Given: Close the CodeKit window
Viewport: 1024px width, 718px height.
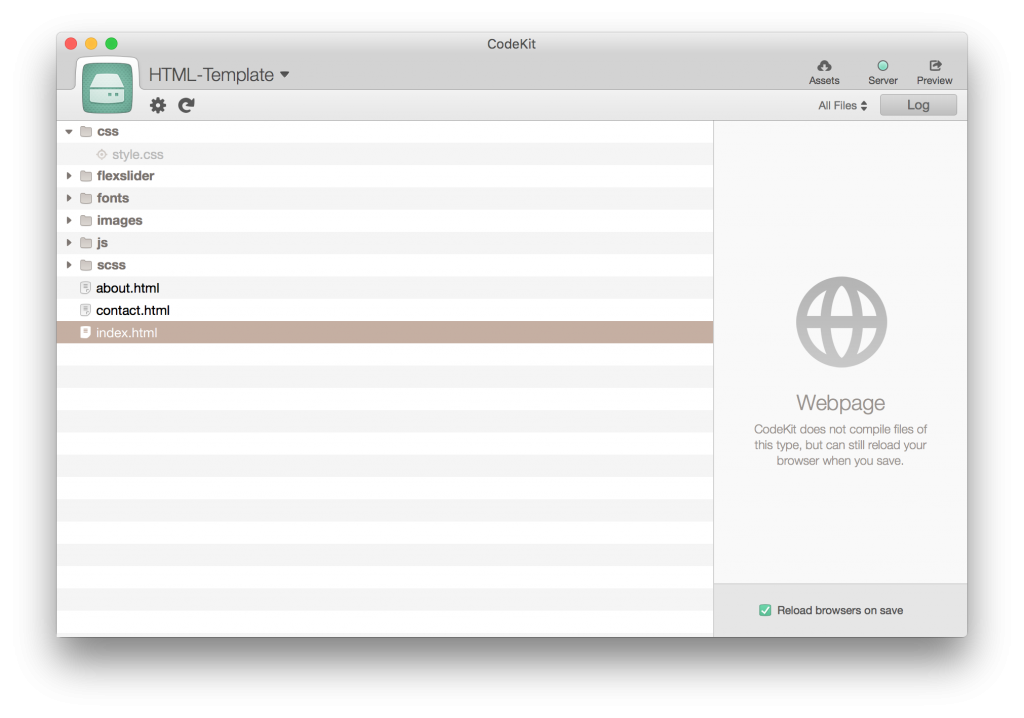Looking at the screenshot, I should coord(71,44).
